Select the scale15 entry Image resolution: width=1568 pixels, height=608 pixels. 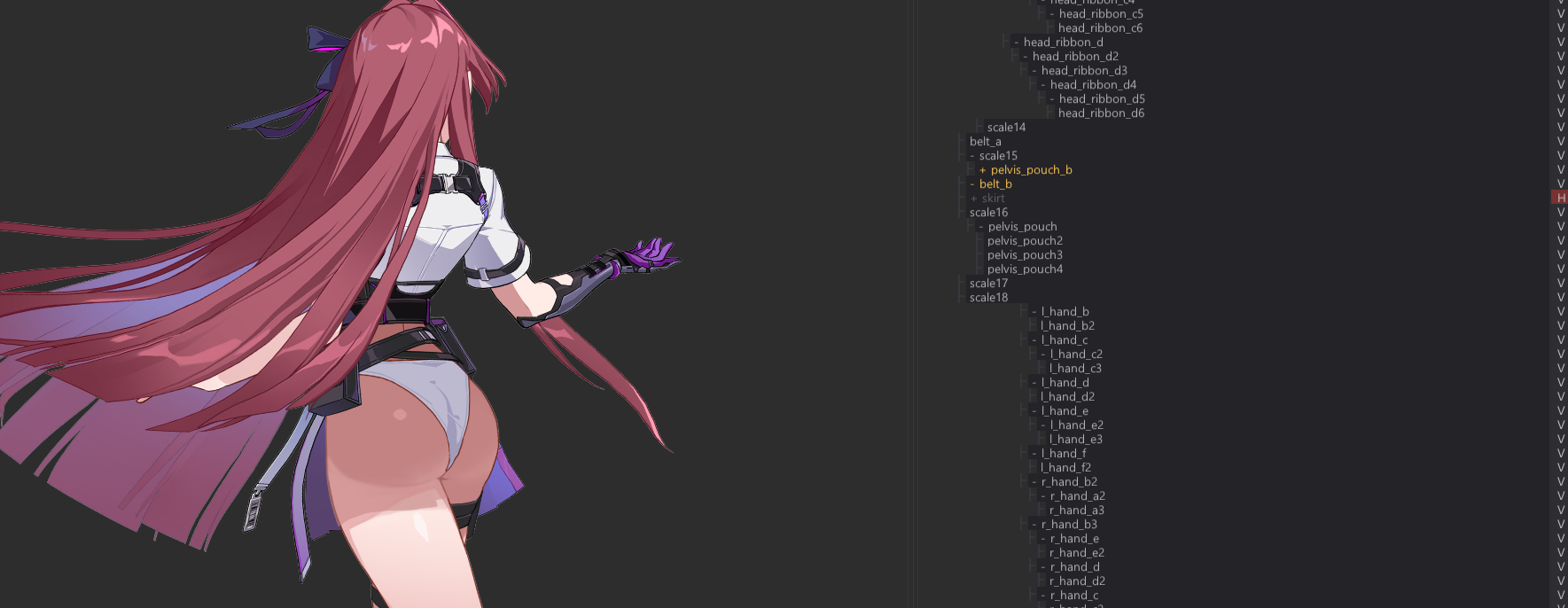click(x=998, y=155)
